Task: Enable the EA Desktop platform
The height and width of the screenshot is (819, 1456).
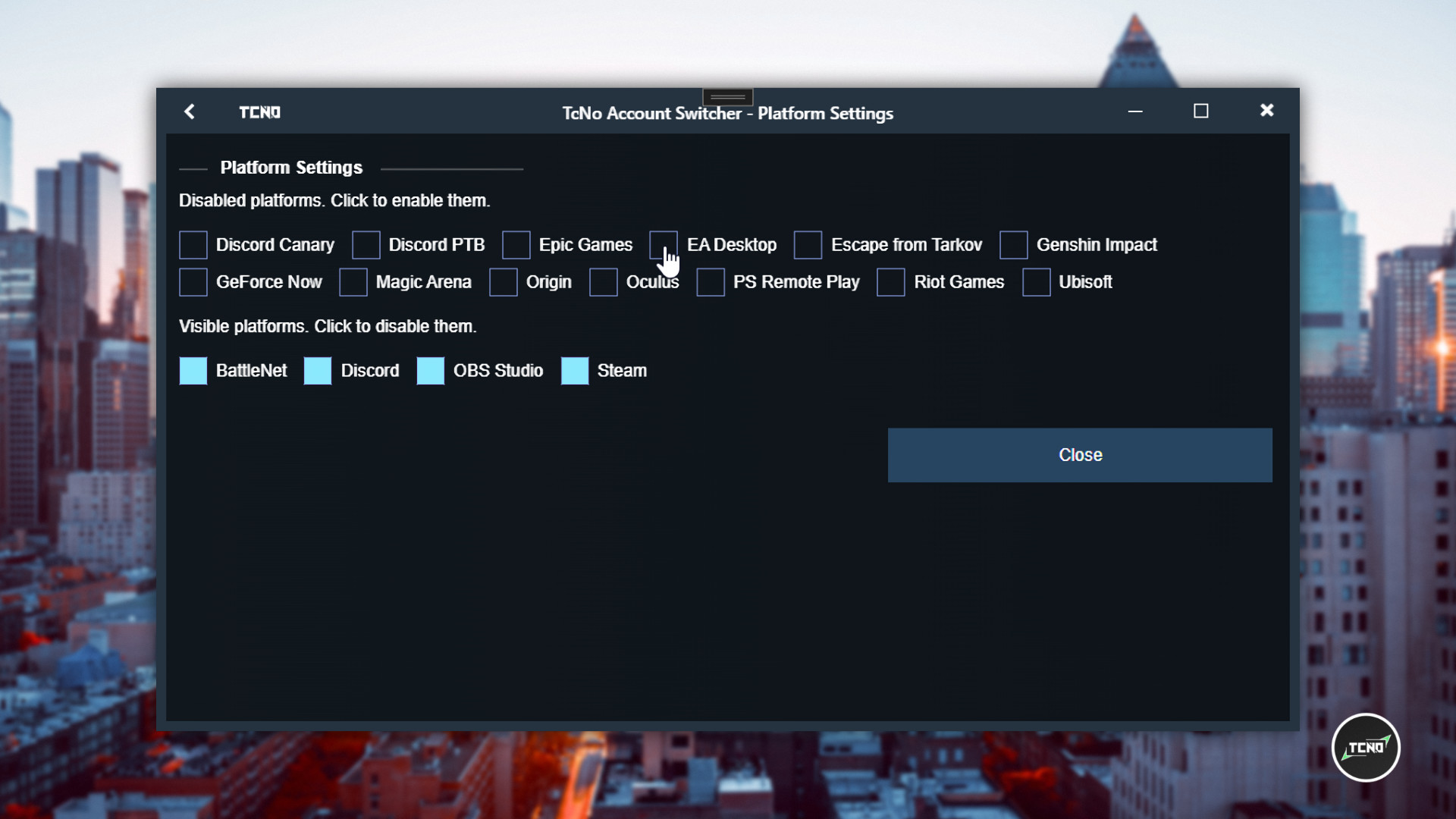Action: click(664, 244)
